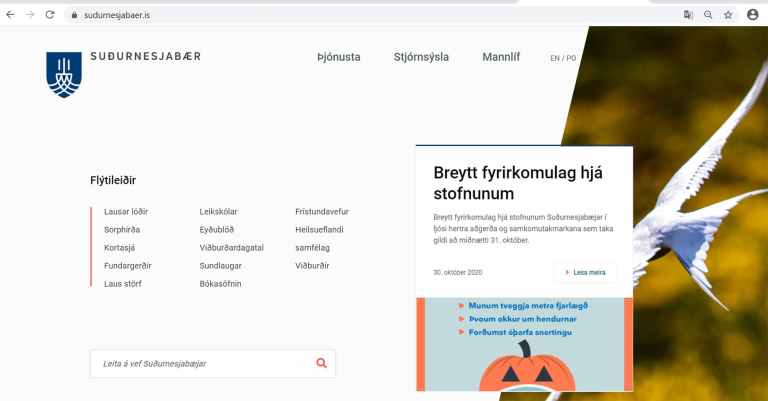Open the Mannlíf menu

click(x=501, y=57)
